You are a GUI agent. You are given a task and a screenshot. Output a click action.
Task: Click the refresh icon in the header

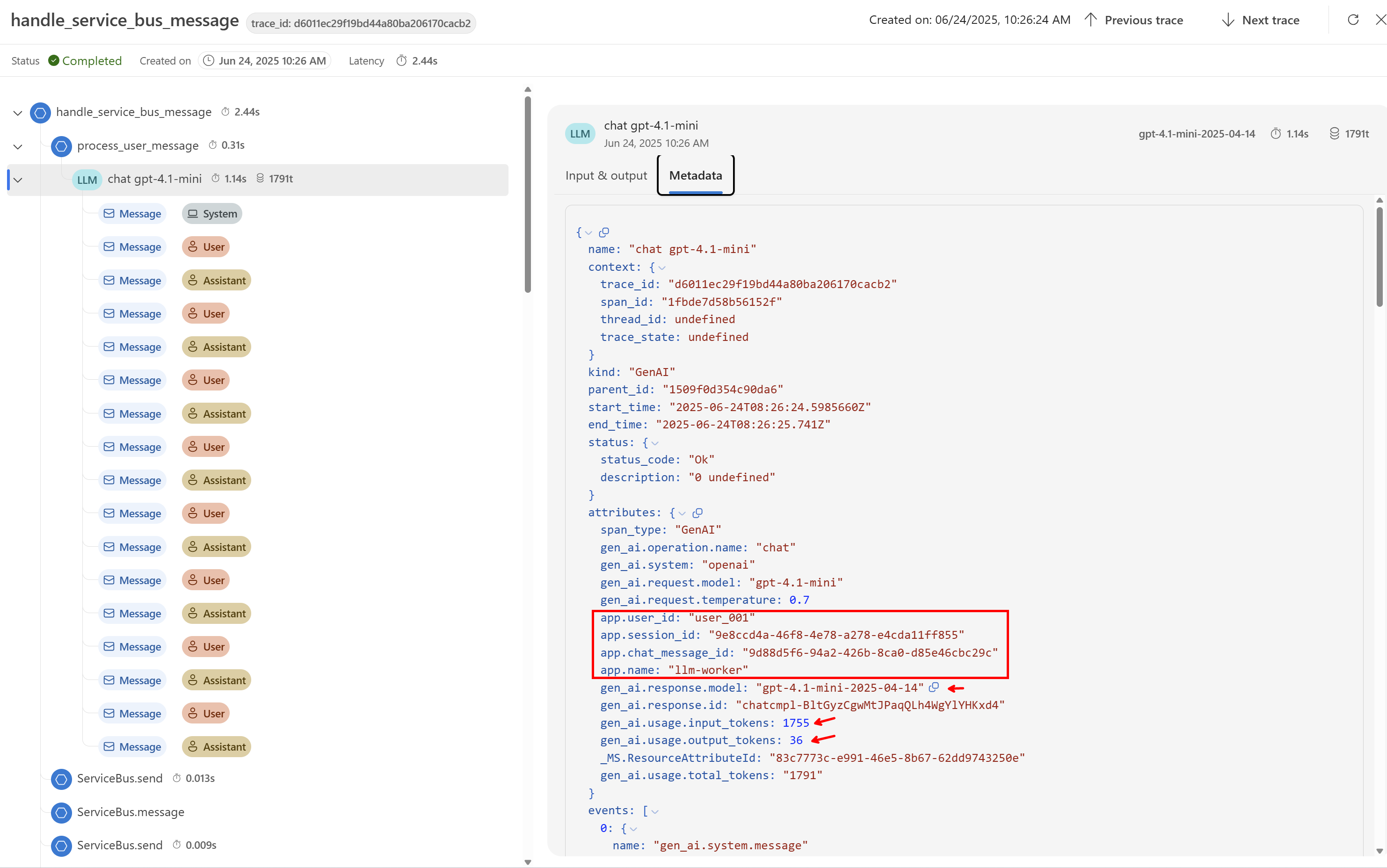[1353, 20]
